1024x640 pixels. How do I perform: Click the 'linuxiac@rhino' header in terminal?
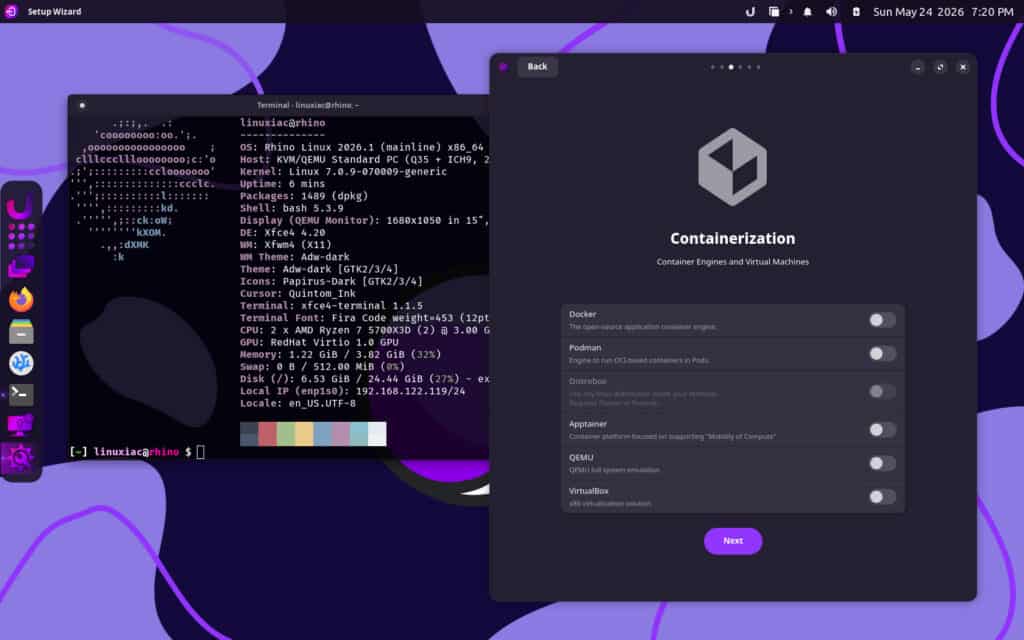coord(283,123)
